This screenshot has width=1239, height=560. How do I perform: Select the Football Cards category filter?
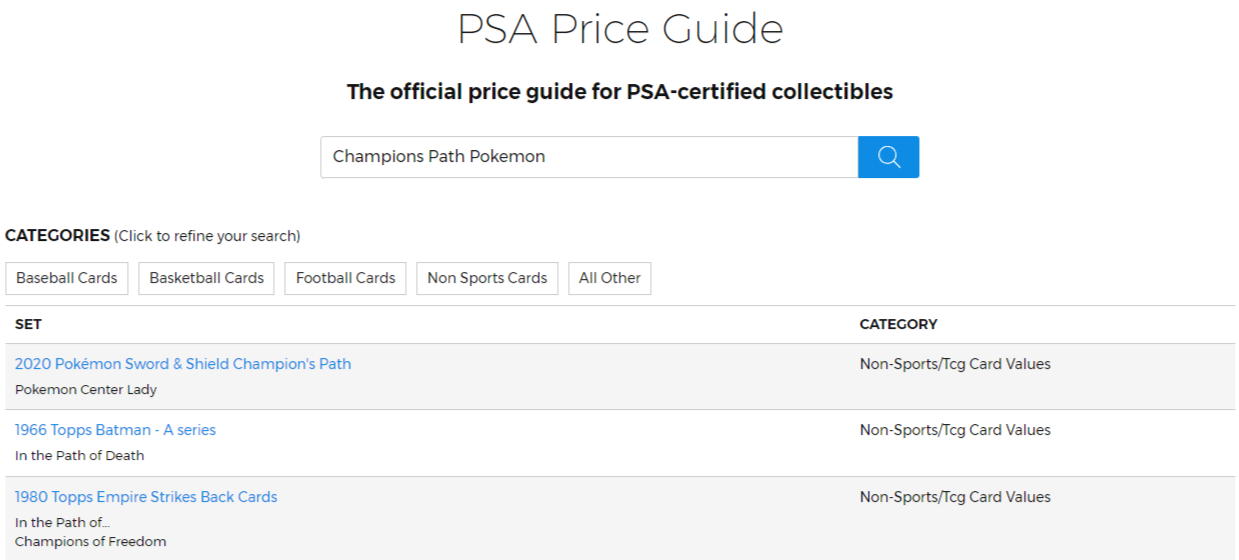tap(346, 278)
